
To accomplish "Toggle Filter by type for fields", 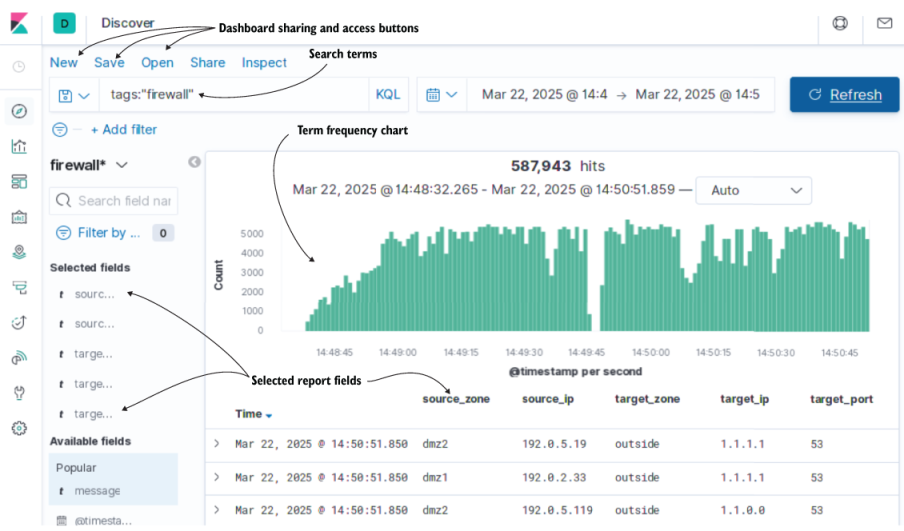I will tap(97, 233).
